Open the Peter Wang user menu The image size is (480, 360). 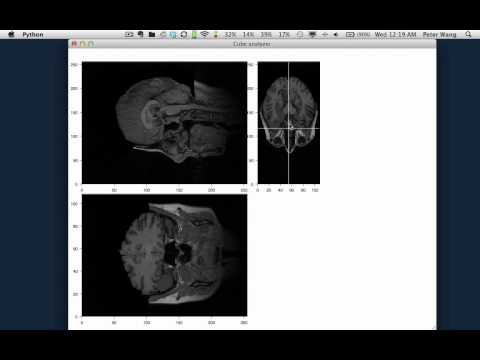coord(439,35)
